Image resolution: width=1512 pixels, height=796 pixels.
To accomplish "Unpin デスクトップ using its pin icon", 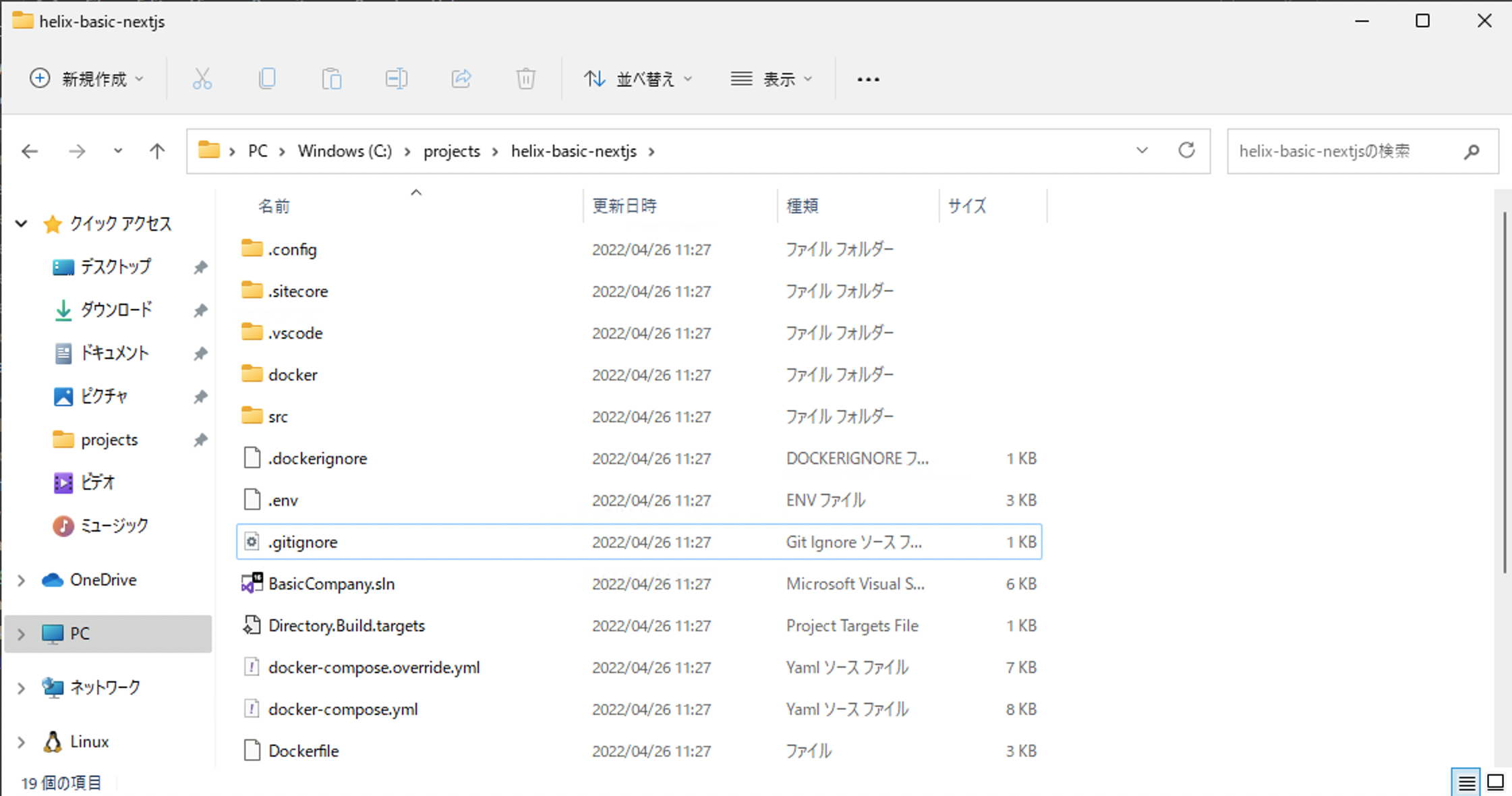I will point(200,268).
